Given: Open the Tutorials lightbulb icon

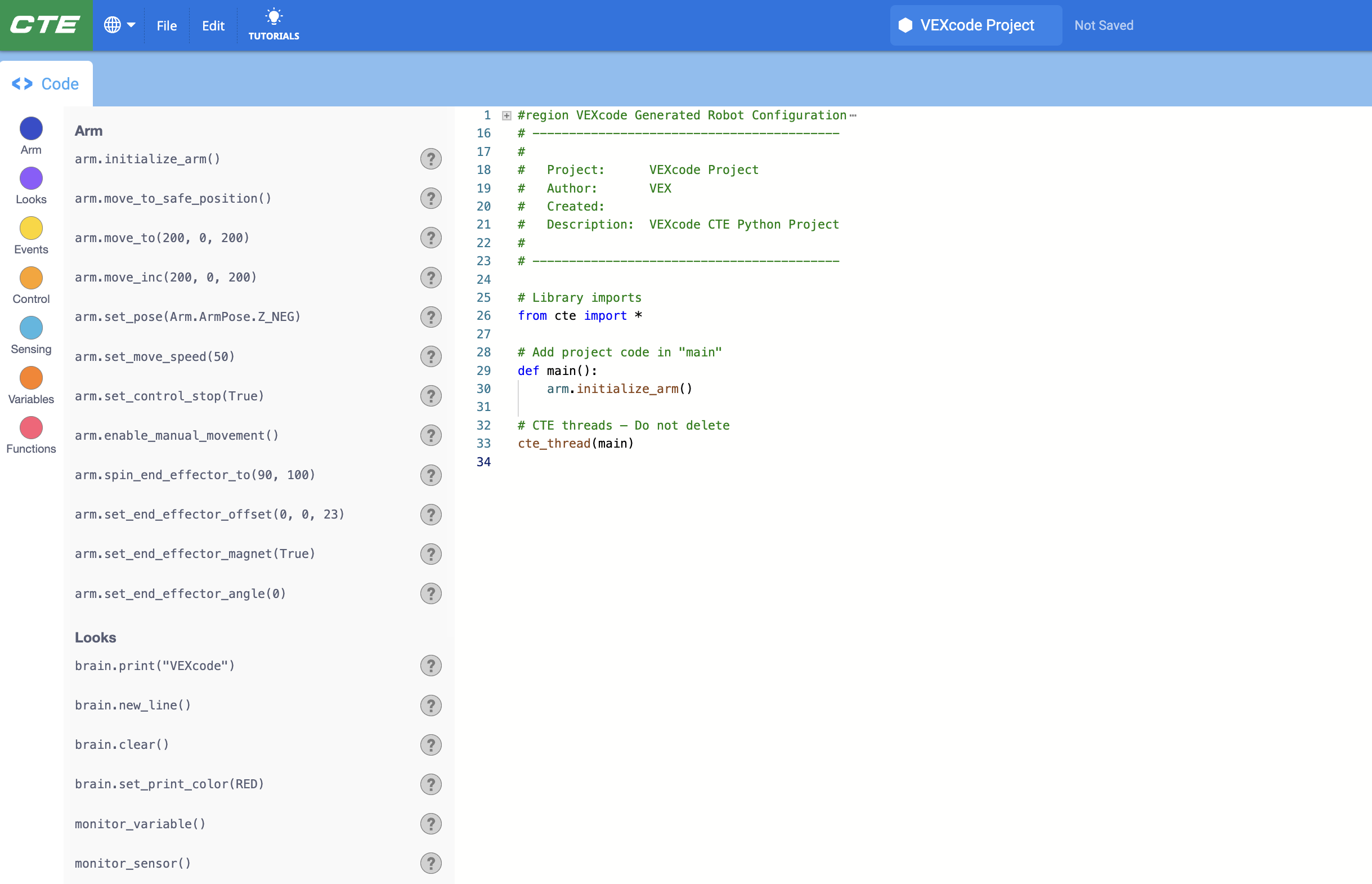Looking at the screenshot, I should (x=273, y=17).
